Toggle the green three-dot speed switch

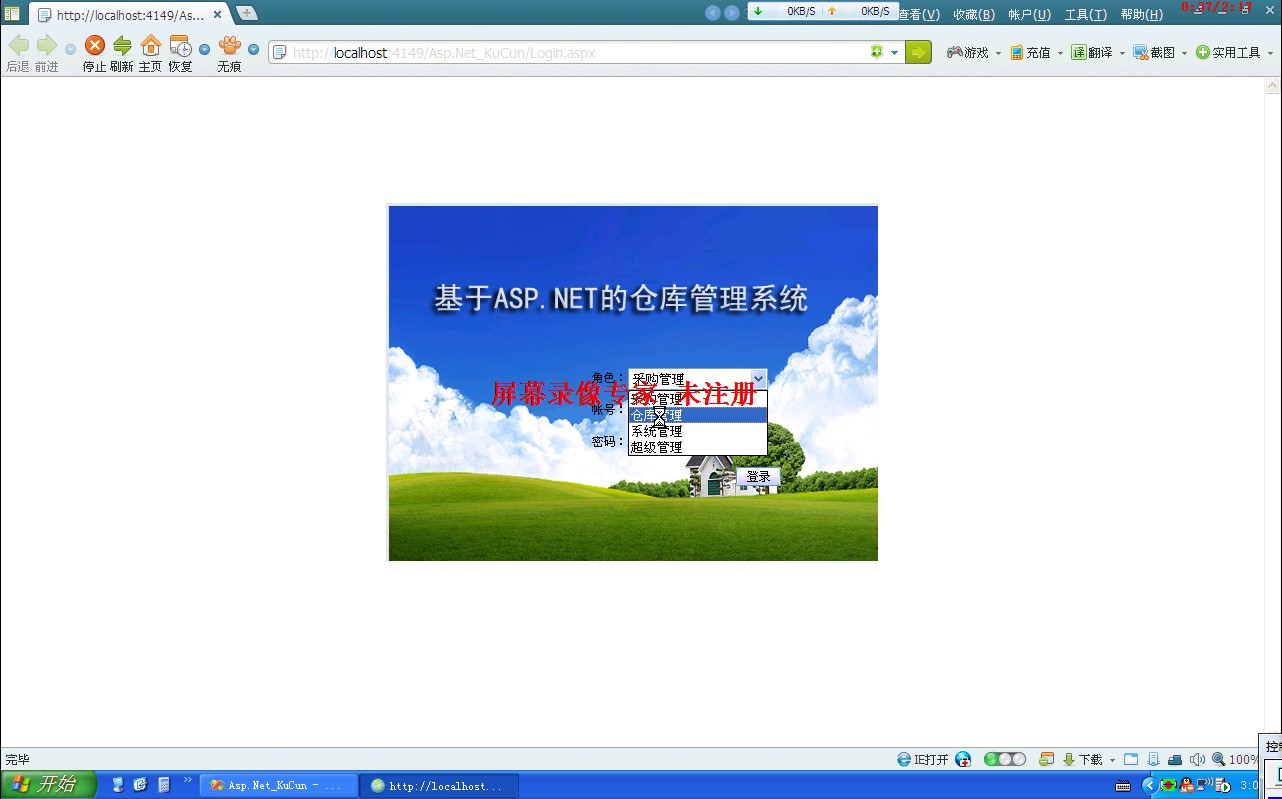1005,759
